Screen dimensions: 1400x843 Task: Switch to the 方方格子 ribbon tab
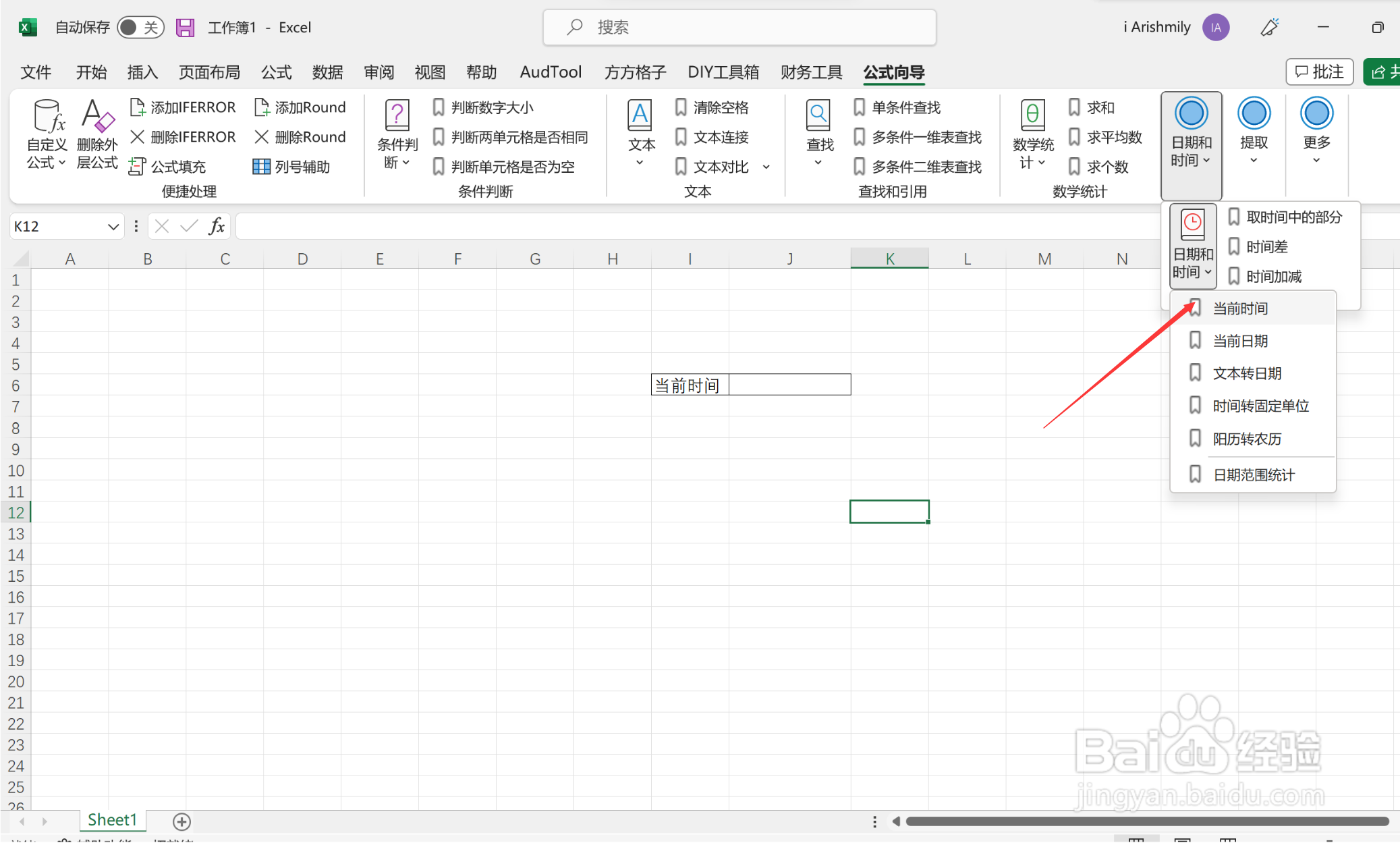(633, 72)
